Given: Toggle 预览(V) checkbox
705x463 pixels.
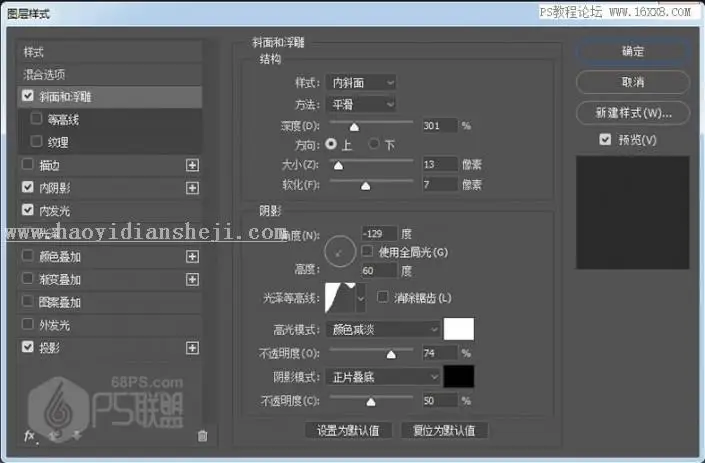Looking at the screenshot, I should [605, 139].
